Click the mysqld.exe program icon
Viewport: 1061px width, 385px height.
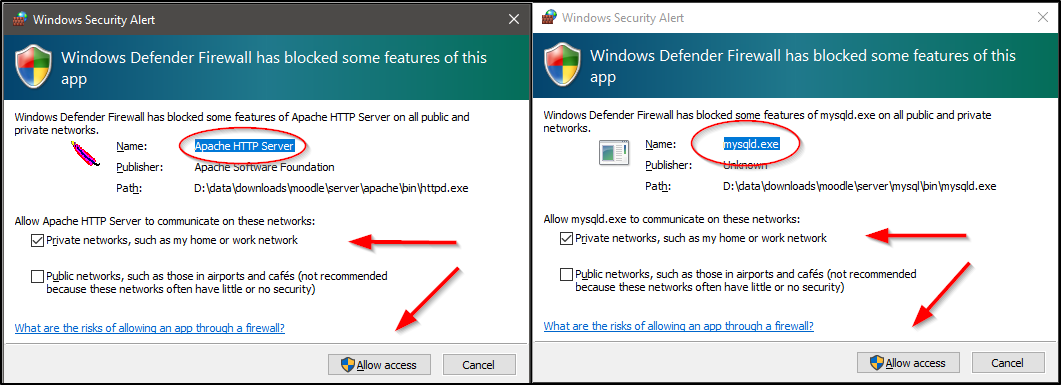point(614,152)
